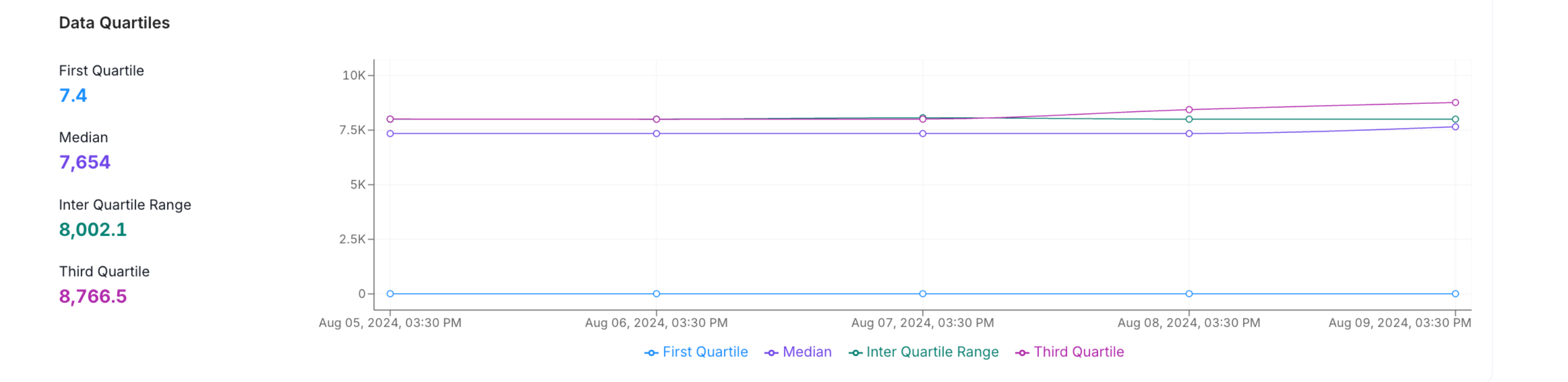The width and height of the screenshot is (1568, 382).
Task: Click the Inter Quartile Range value 8,002.1
Action: click(x=93, y=229)
